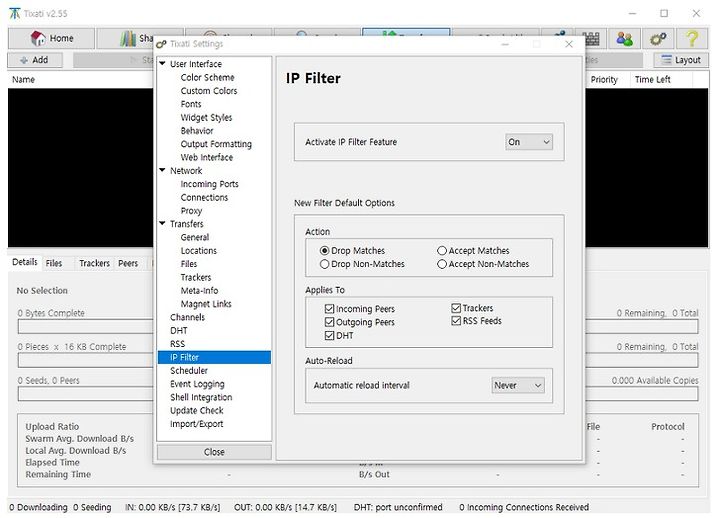Open the IP filter brick wall icon
The height and width of the screenshot is (518, 720).
[x=591, y=39]
